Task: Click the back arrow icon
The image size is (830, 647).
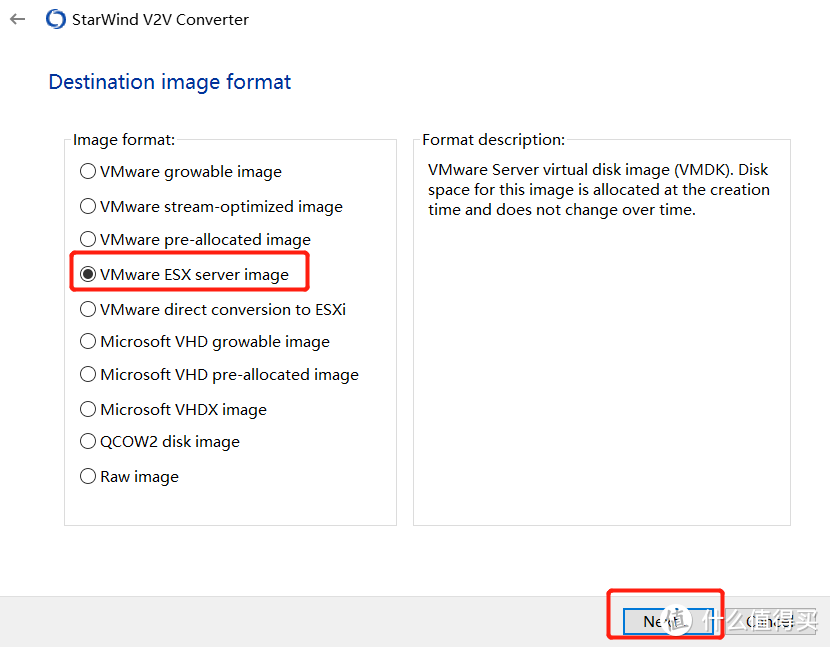Action: 18,19
